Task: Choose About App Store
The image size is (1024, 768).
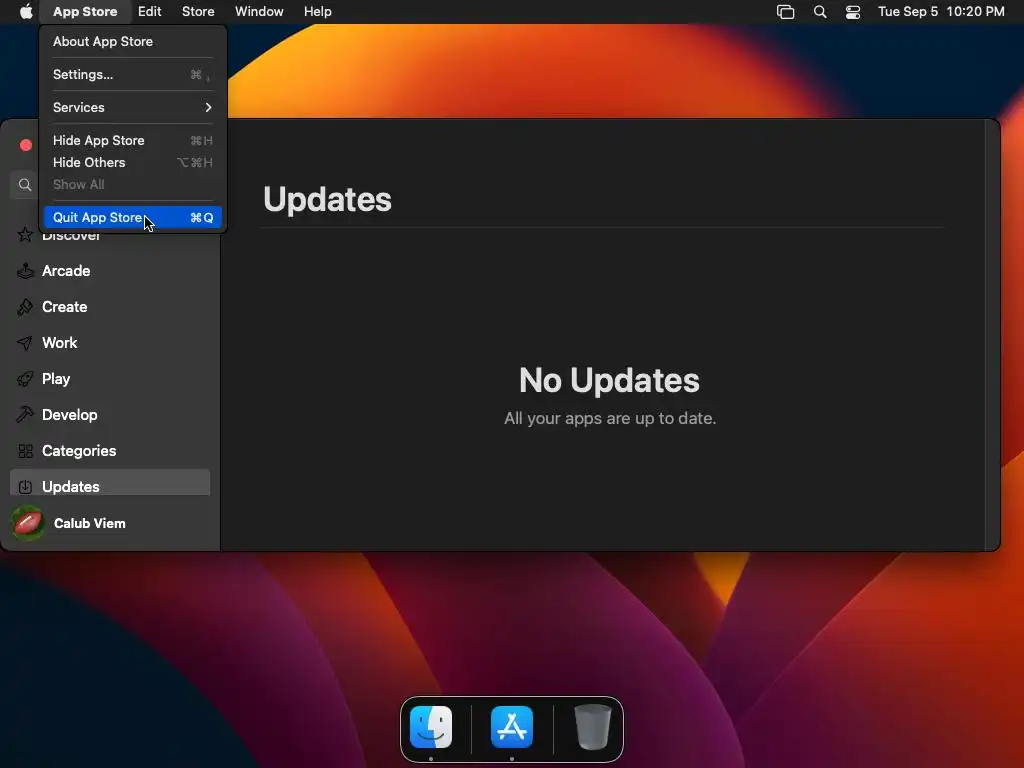Action: point(133,41)
